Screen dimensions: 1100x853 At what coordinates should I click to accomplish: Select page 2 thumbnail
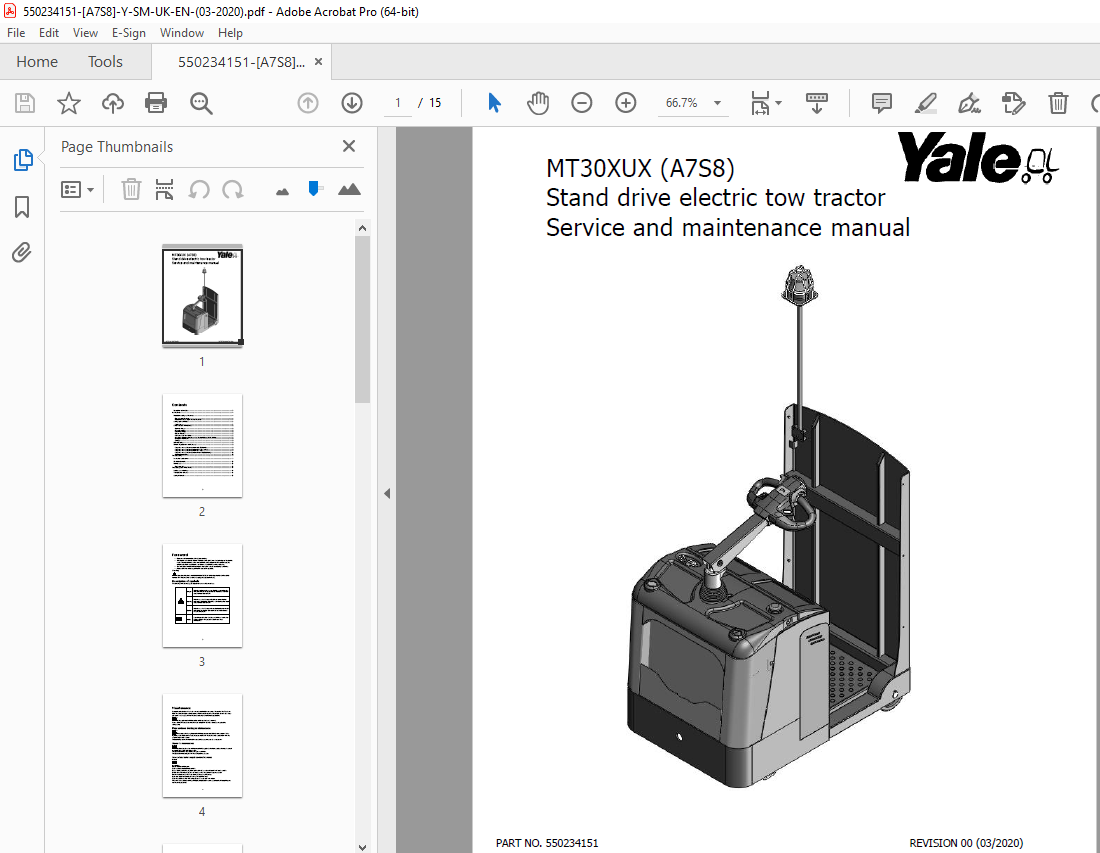(x=202, y=445)
